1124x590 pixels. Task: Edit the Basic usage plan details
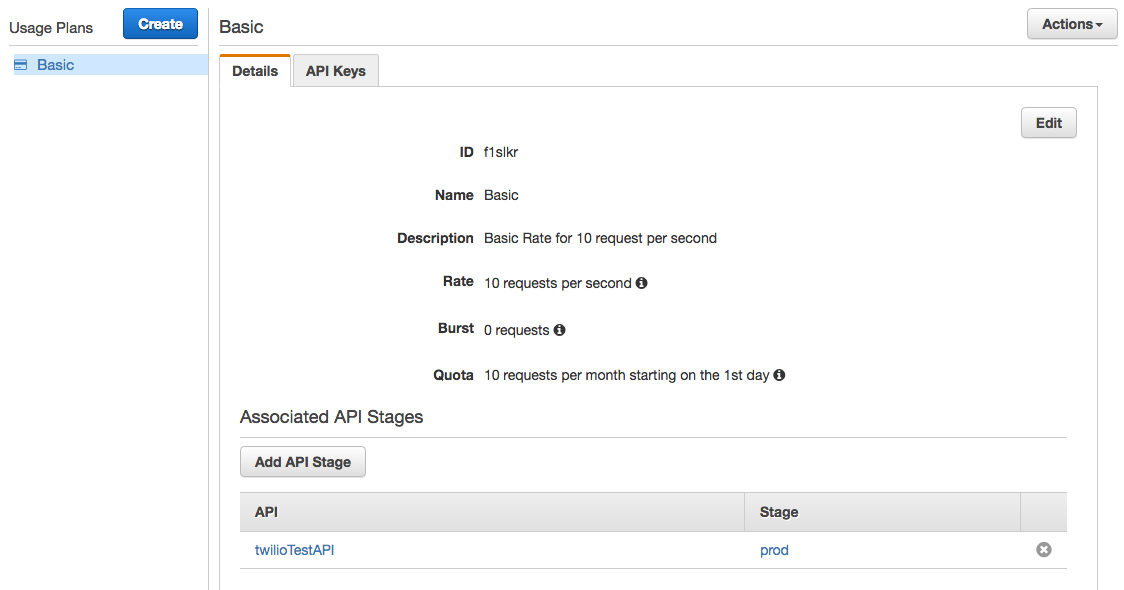coord(1049,123)
